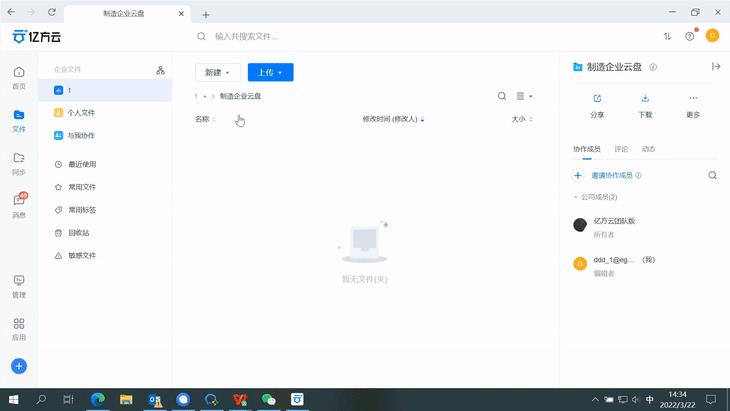The width and height of the screenshot is (730, 411).
Task: Open 消息 messages in left sidebar
Action: pos(19,205)
